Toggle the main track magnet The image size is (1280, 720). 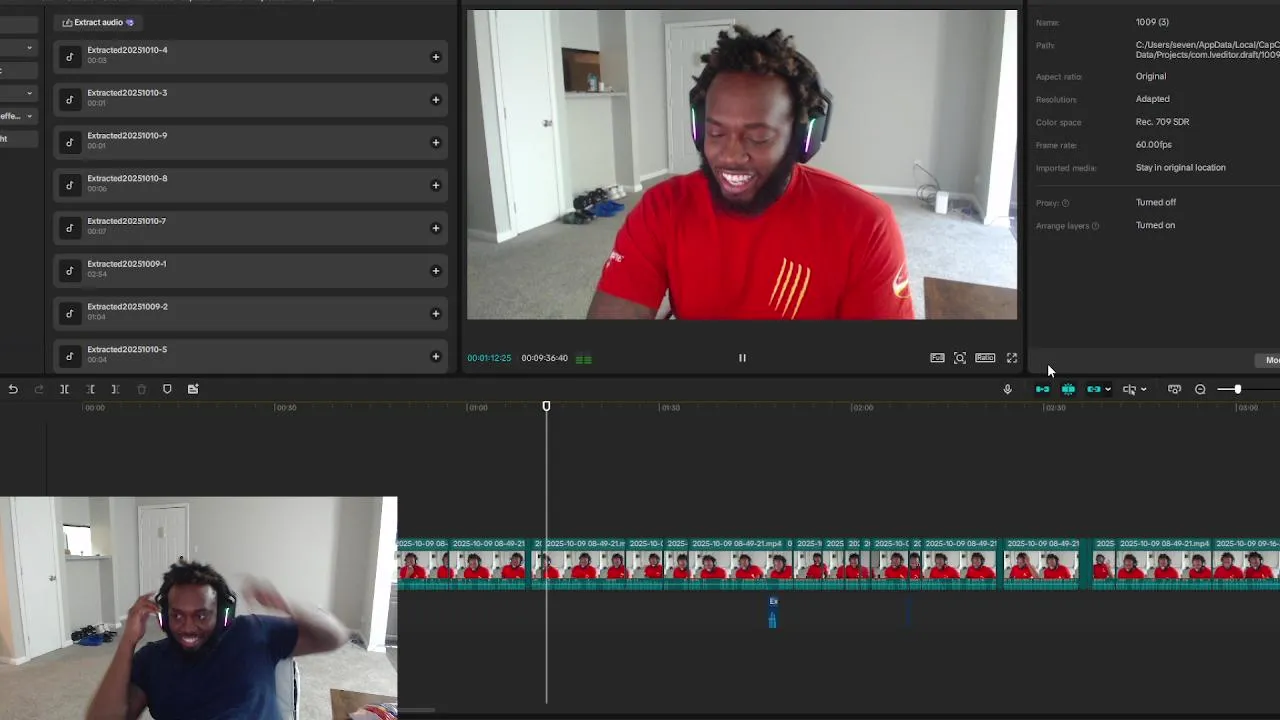(1042, 389)
